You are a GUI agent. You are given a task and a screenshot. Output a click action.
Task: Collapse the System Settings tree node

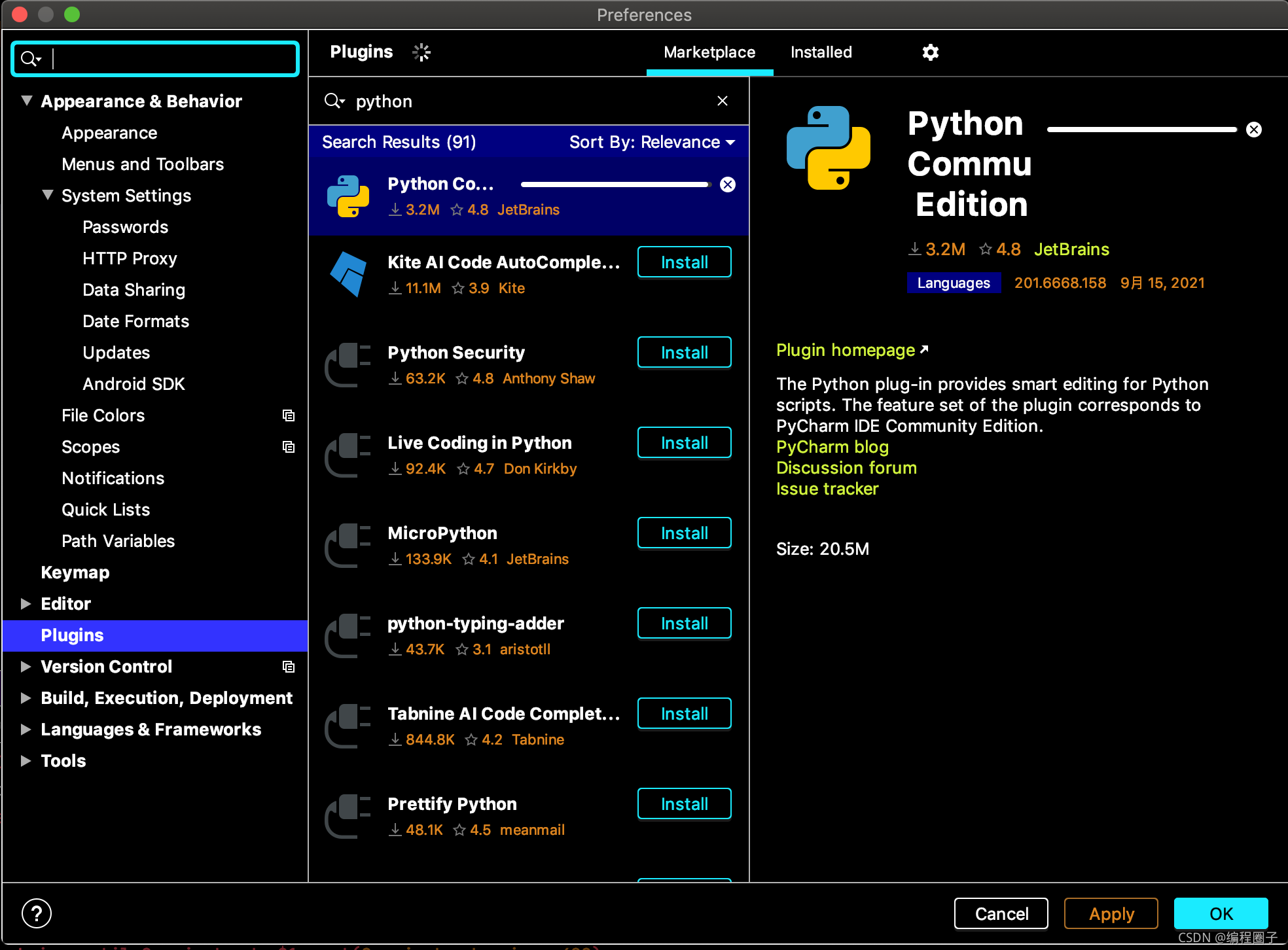tap(48, 195)
